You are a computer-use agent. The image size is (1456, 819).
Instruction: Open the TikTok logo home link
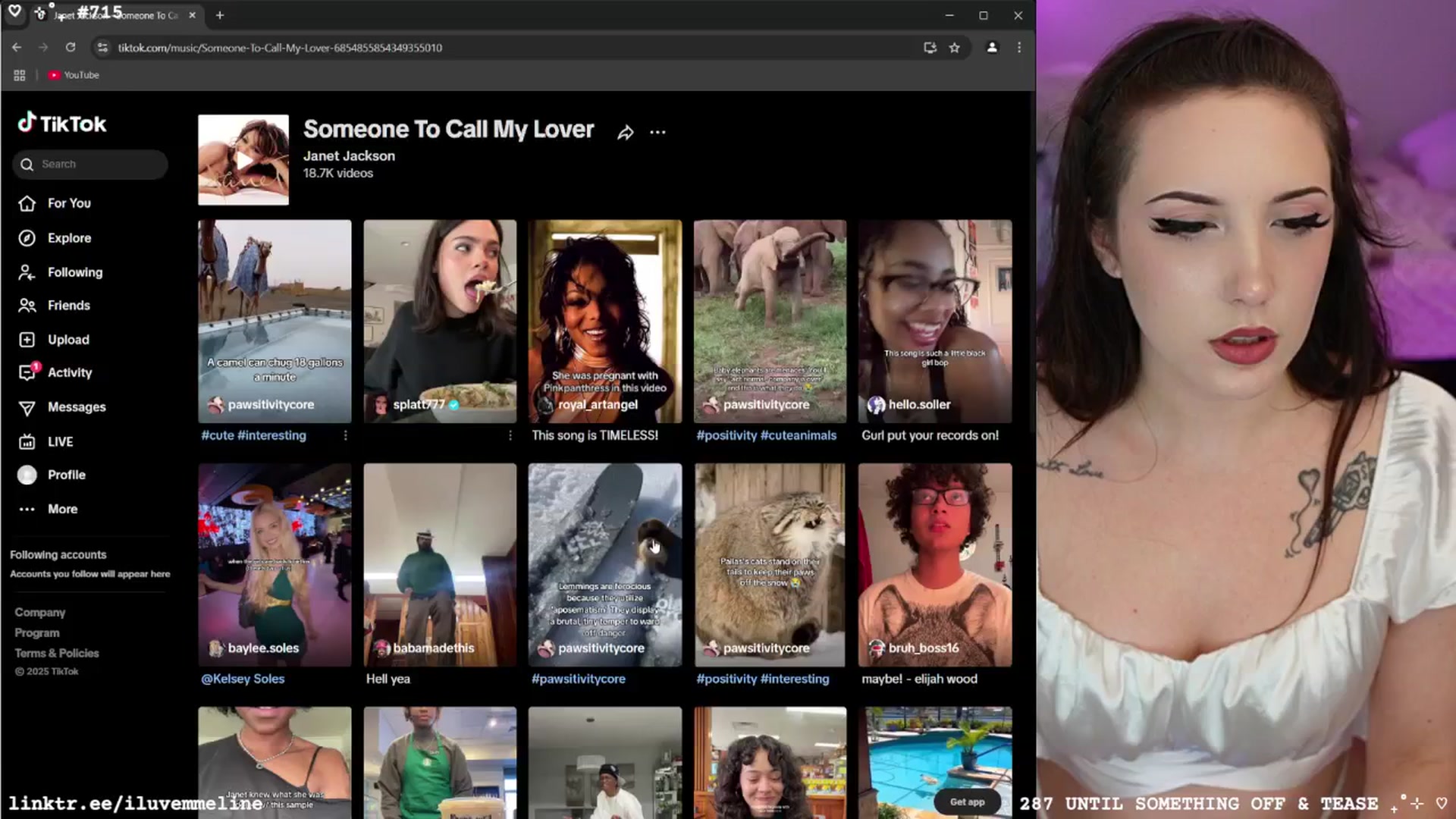(x=62, y=123)
